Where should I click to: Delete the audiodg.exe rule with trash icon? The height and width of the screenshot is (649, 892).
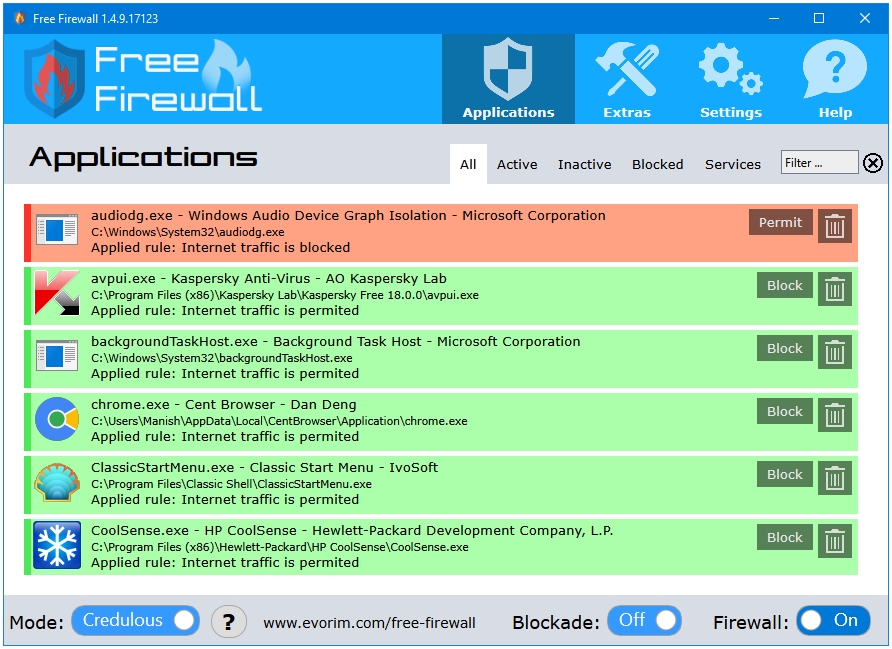click(x=835, y=226)
